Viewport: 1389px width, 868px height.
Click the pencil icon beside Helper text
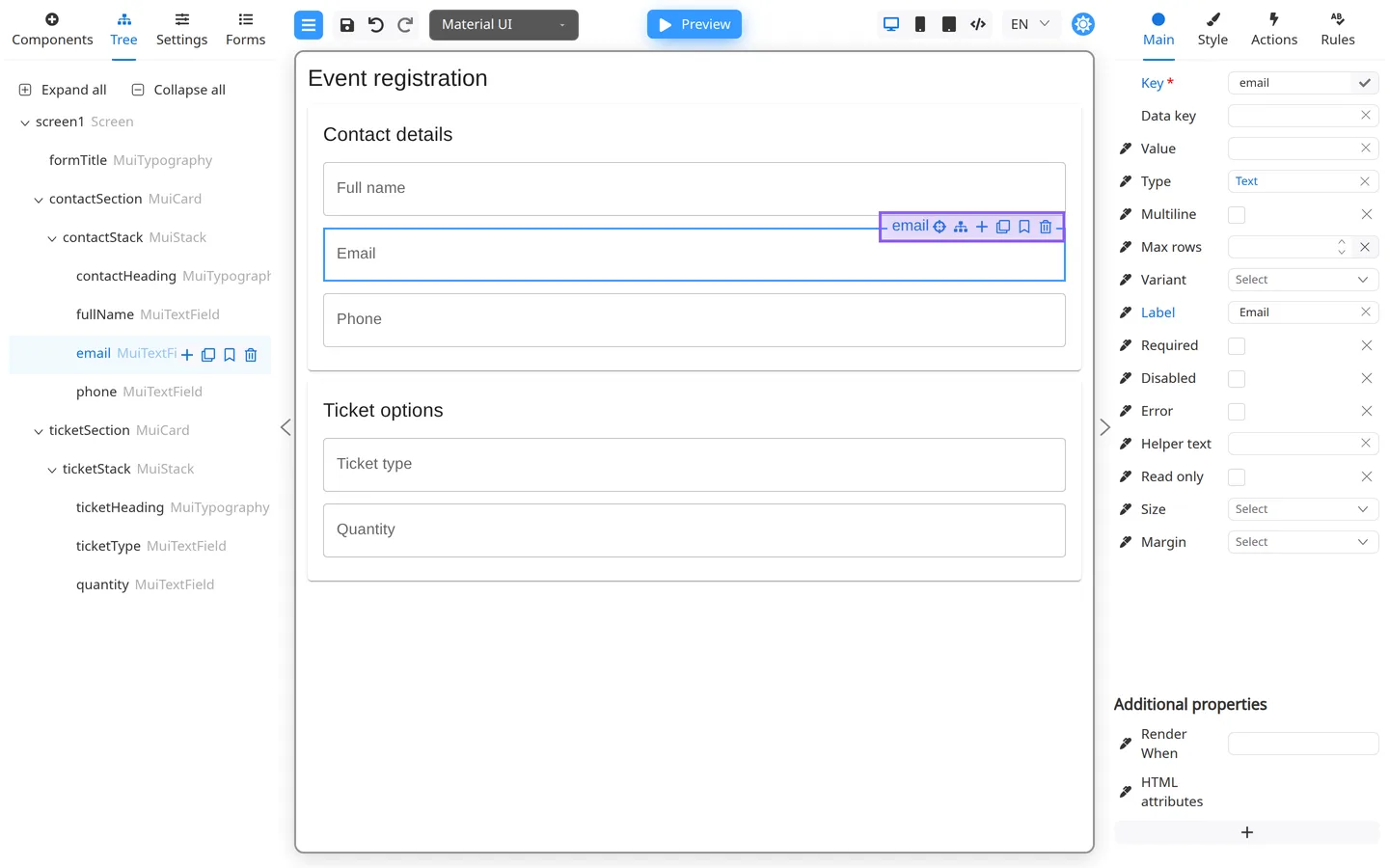click(x=1125, y=444)
